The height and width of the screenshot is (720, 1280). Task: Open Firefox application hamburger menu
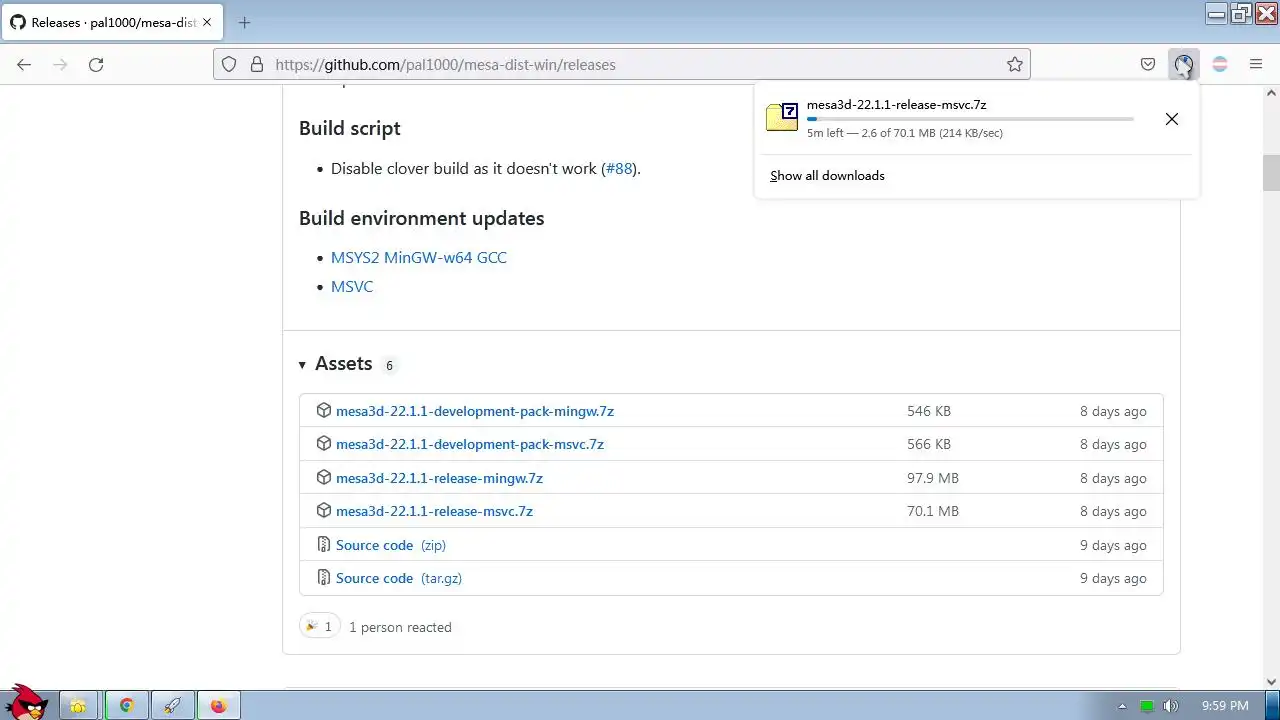click(1256, 65)
